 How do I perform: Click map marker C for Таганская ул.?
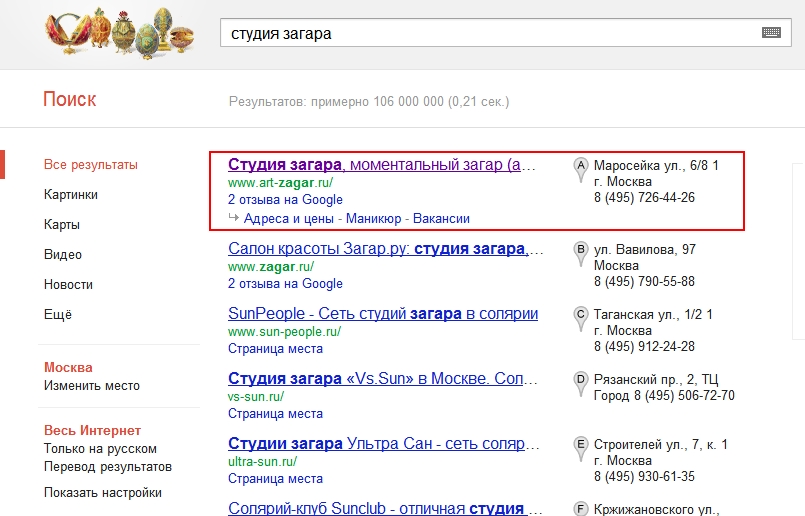pyautogui.click(x=581, y=318)
